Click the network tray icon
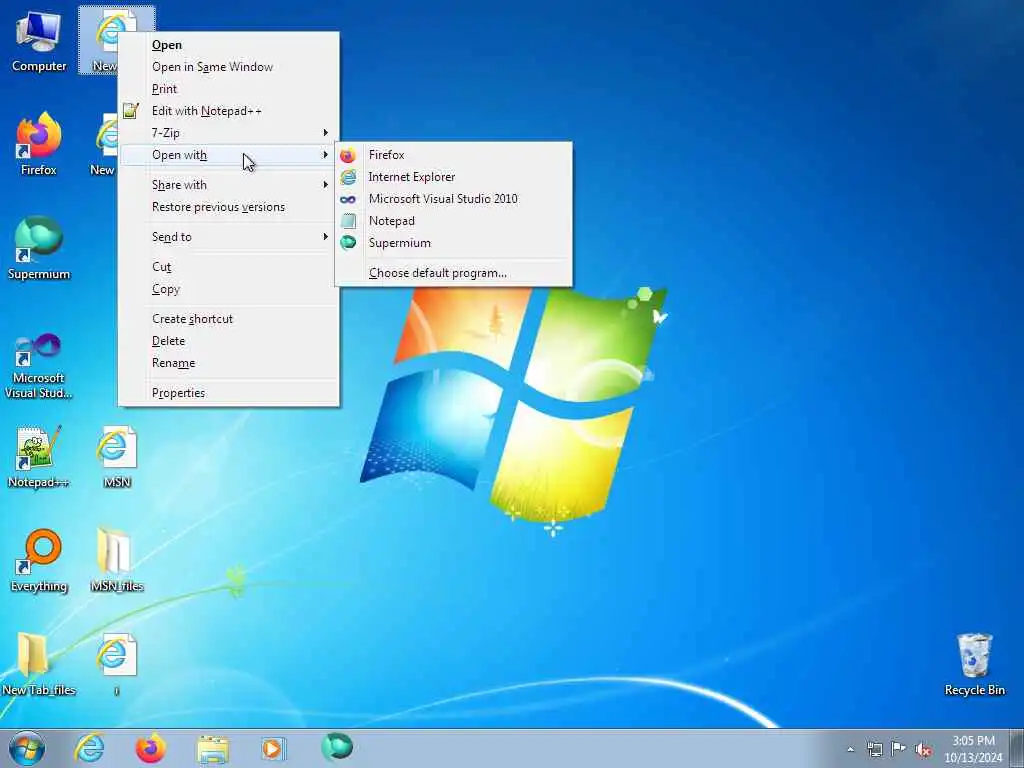The height and width of the screenshot is (768, 1024). [874, 749]
